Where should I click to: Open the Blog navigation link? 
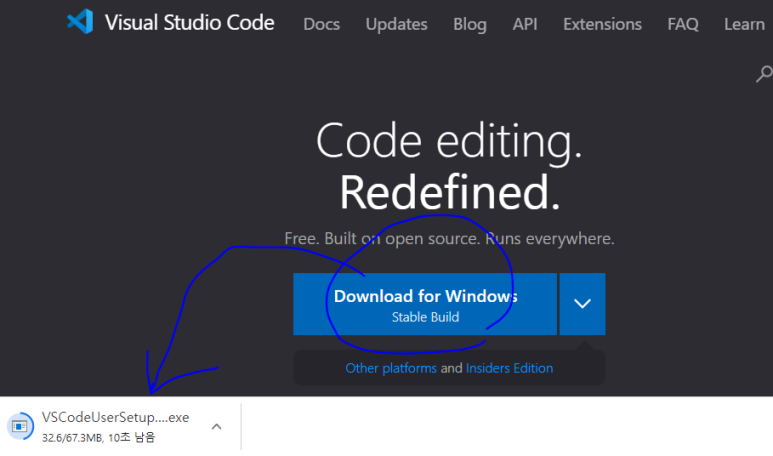click(470, 24)
